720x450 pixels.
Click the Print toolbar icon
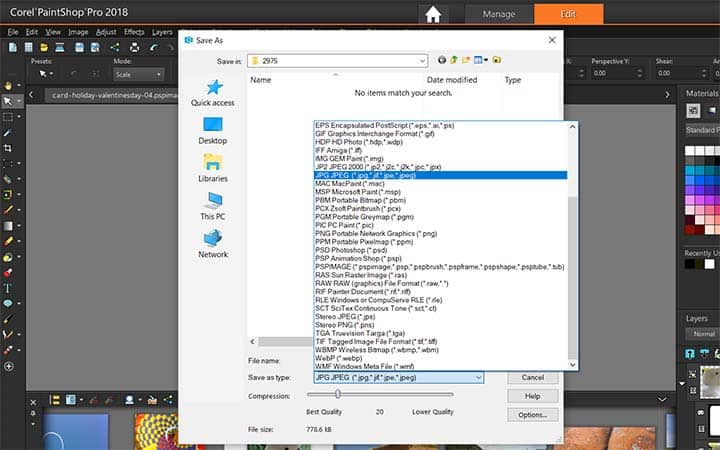pos(134,47)
